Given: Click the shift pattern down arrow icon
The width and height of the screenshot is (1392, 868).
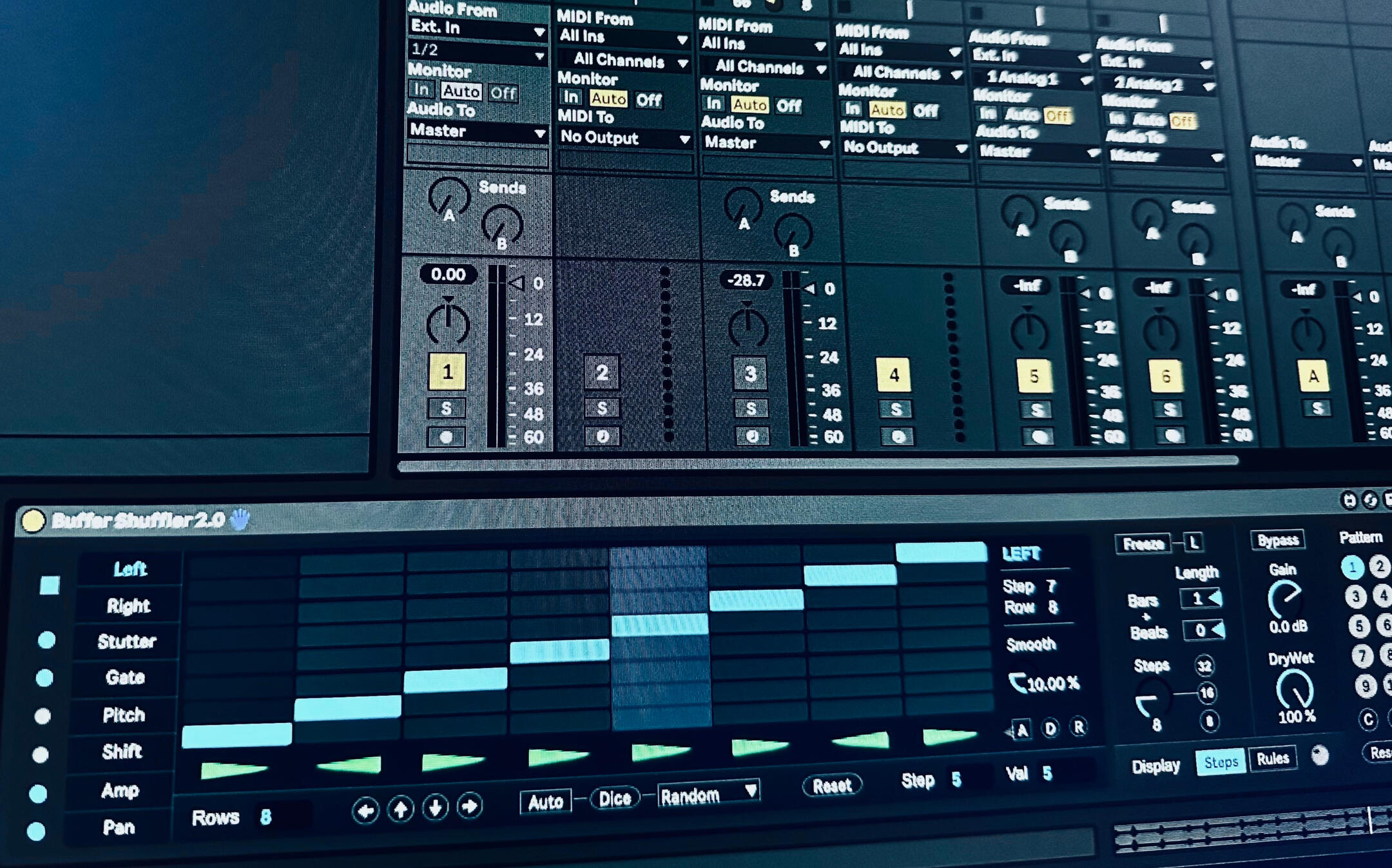Looking at the screenshot, I should tap(436, 807).
